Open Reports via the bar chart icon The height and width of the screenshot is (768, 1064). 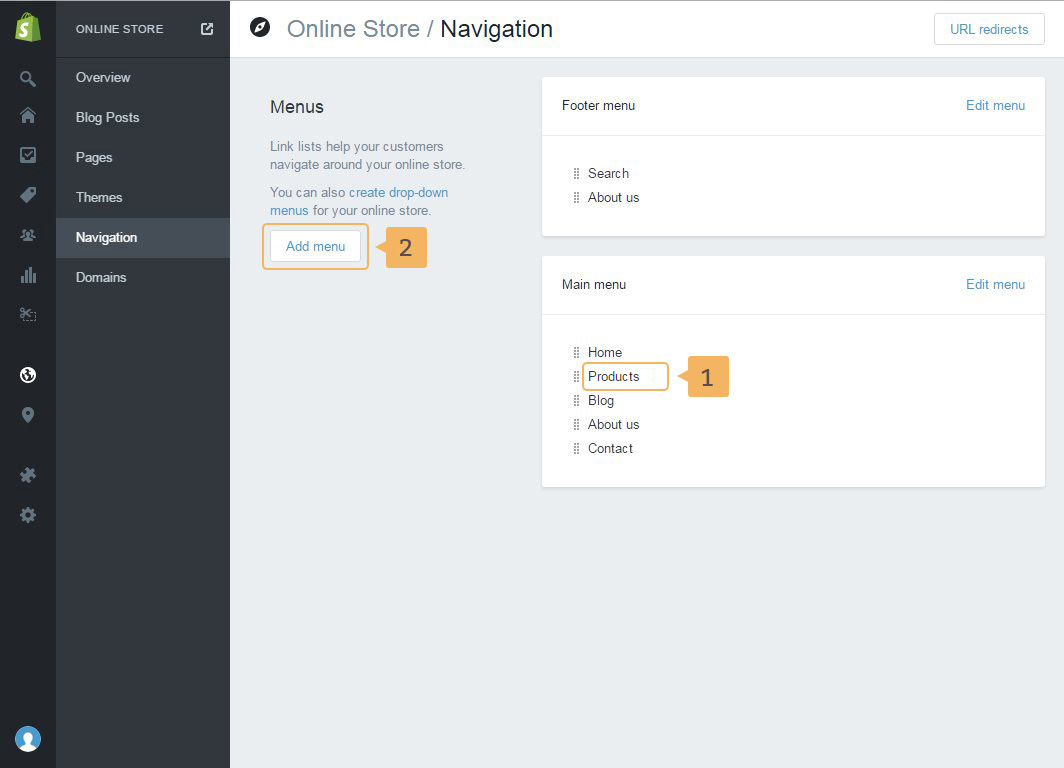(28, 275)
